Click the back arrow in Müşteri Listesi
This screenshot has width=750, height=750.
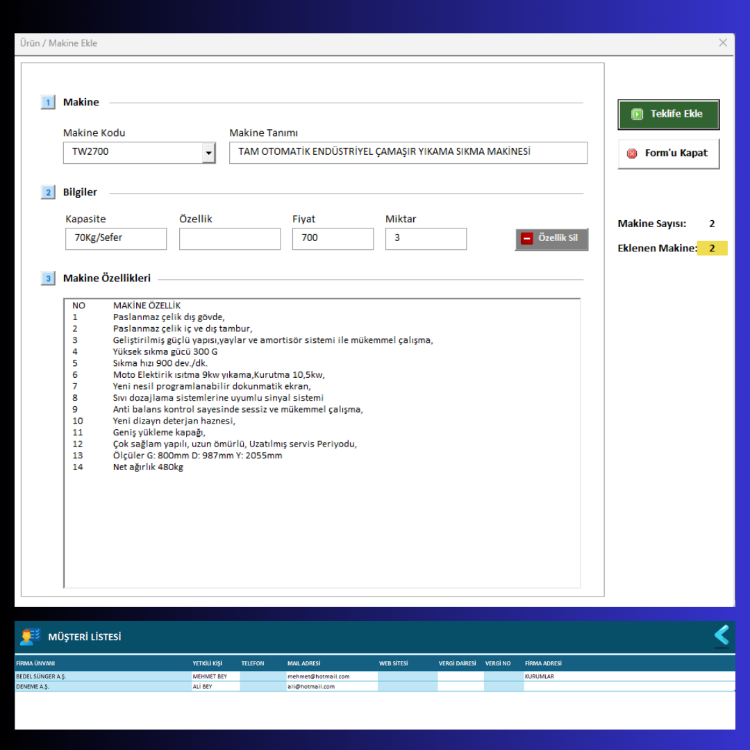[722, 636]
